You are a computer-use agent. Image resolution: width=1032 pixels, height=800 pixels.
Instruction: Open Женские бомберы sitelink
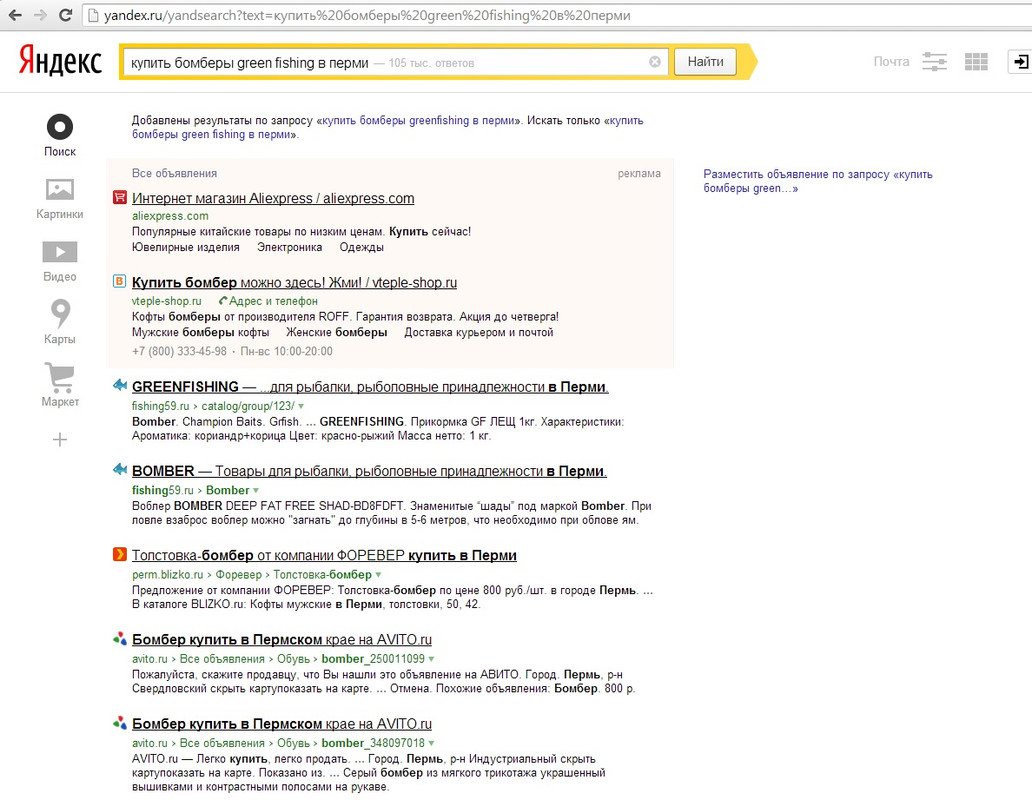click(336, 332)
